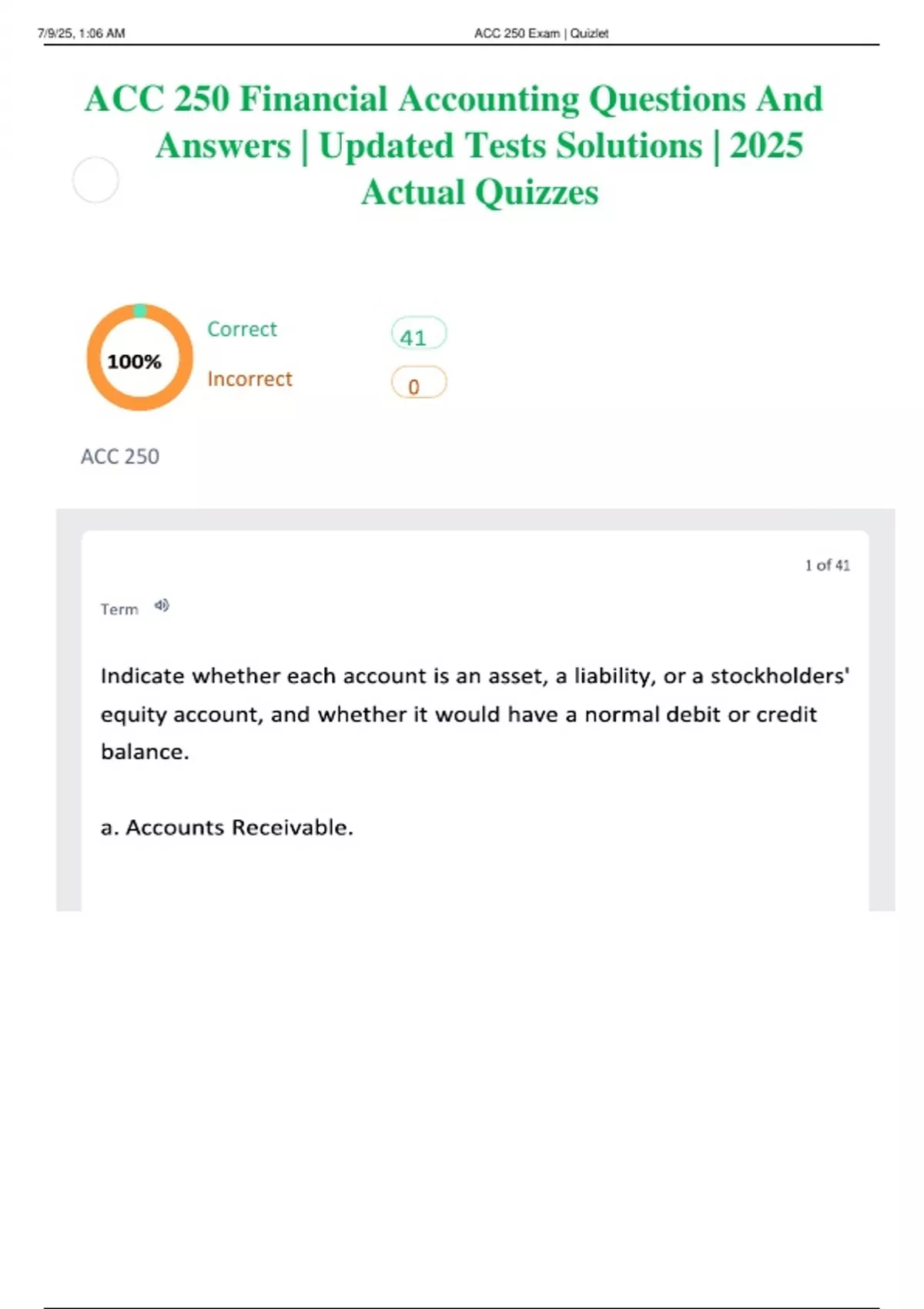
Task: Click the Term label on the card
Action: pyautogui.click(x=119, y=609)
